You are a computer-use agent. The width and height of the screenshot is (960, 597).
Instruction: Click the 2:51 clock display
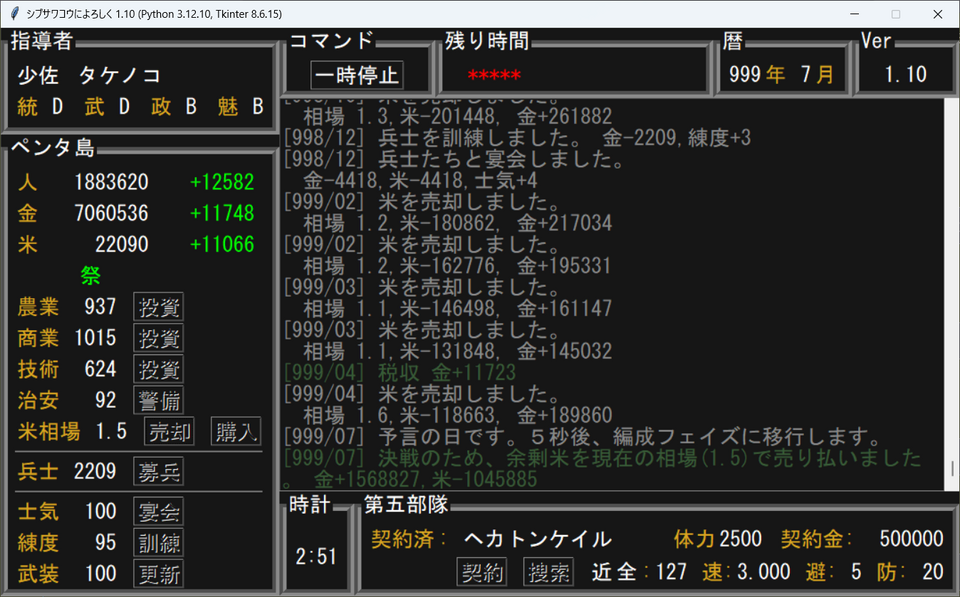pos(315,557)
